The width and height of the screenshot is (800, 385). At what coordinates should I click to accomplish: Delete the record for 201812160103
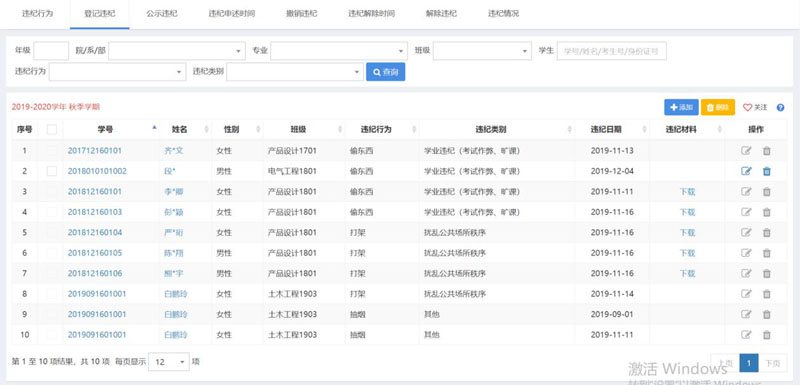click(766, 212)
